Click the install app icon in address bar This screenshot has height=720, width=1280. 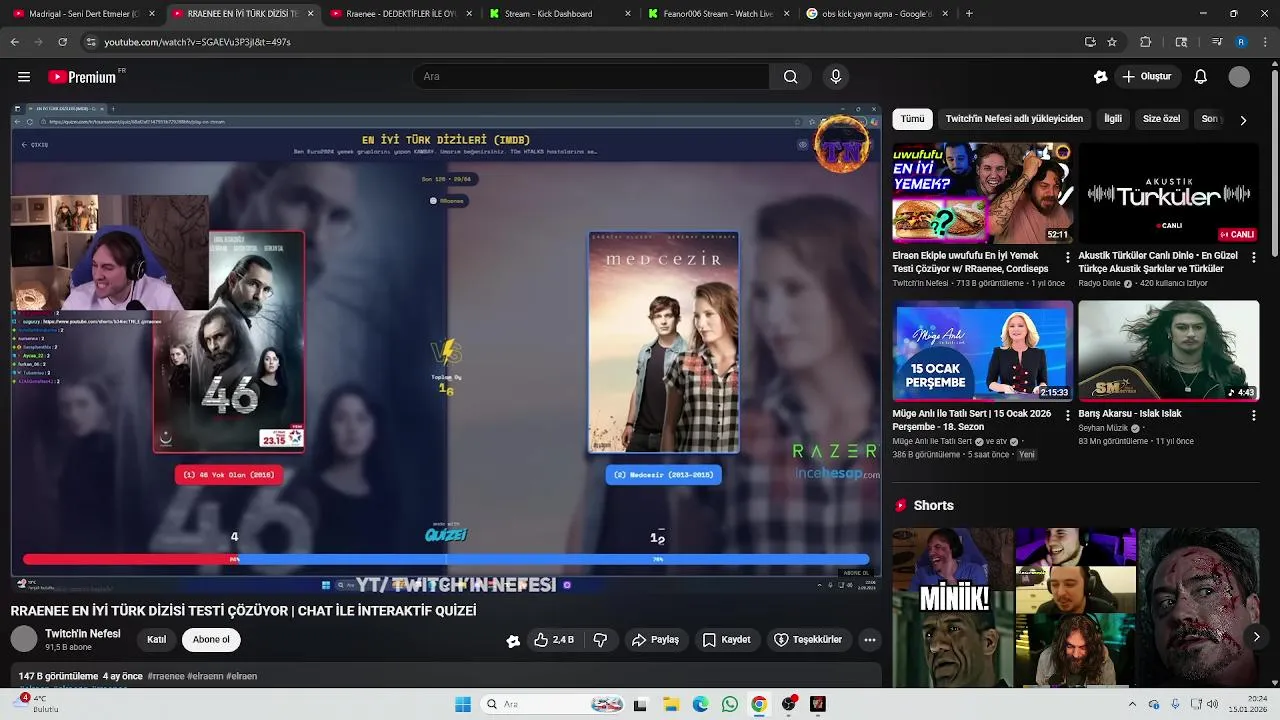pos(1090,42)
